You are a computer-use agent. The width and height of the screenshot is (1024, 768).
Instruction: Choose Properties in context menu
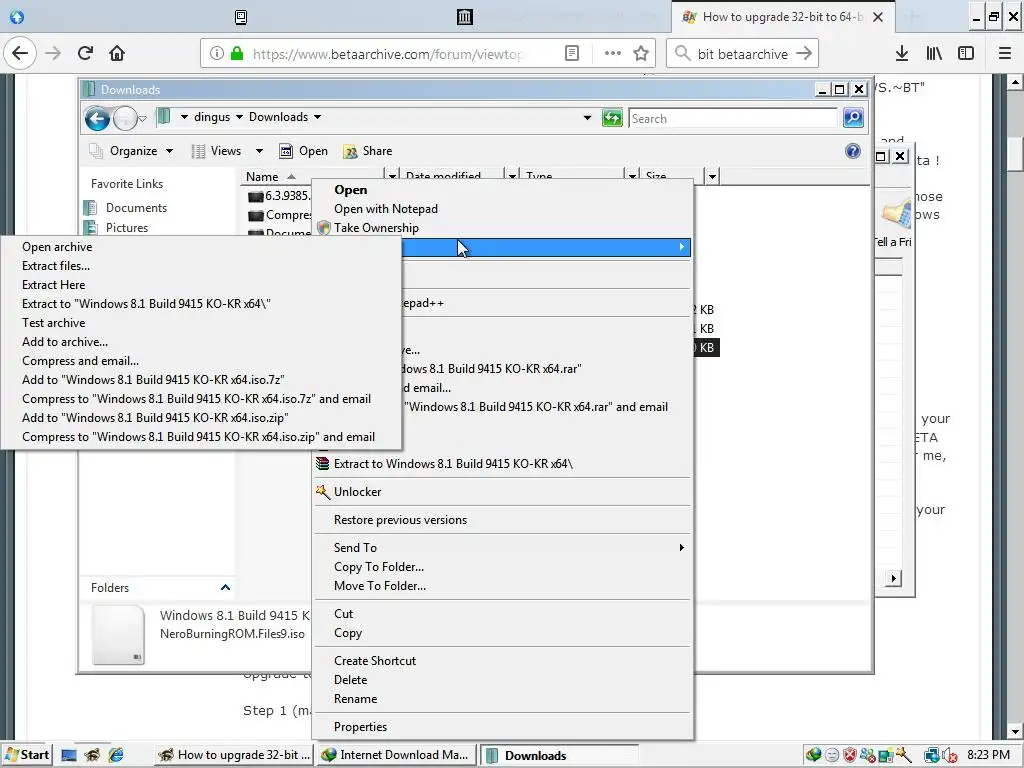(x=360, y=727)
